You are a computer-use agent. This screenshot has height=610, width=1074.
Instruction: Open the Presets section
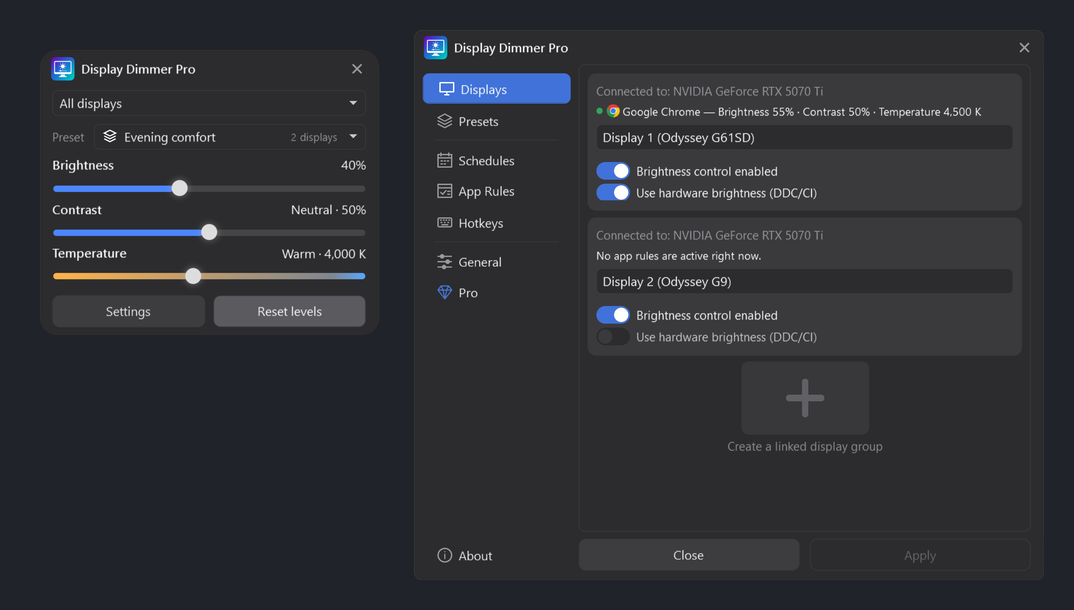[497, 121]
